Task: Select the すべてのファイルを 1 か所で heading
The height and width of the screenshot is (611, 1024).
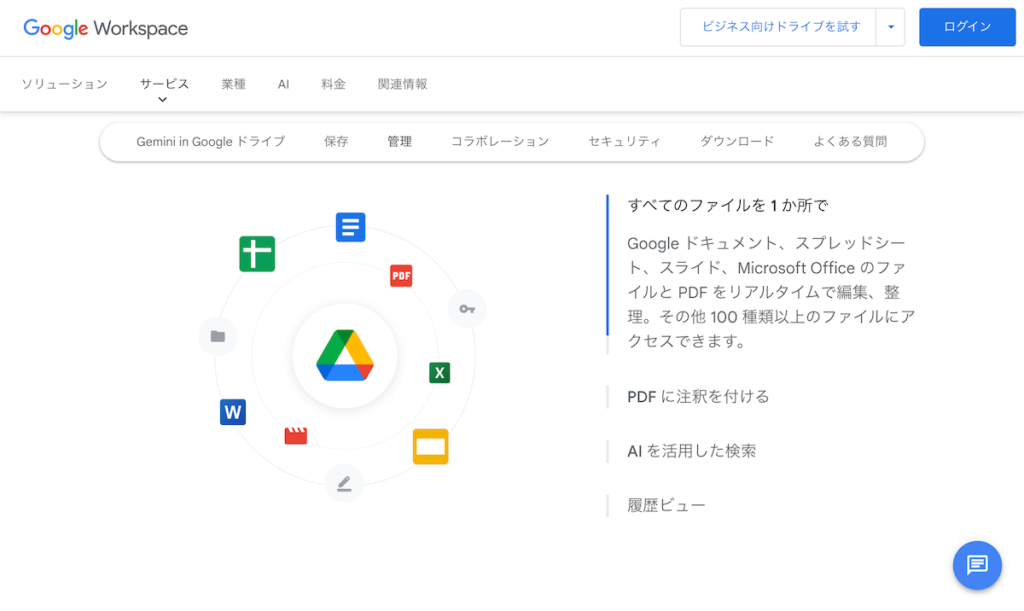Action: (x=728, y=206)
